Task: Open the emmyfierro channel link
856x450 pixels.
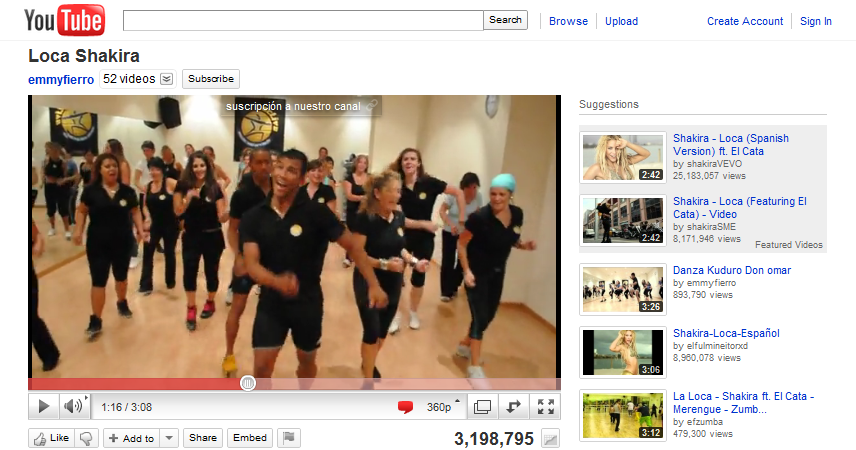Action: (61, 80)
